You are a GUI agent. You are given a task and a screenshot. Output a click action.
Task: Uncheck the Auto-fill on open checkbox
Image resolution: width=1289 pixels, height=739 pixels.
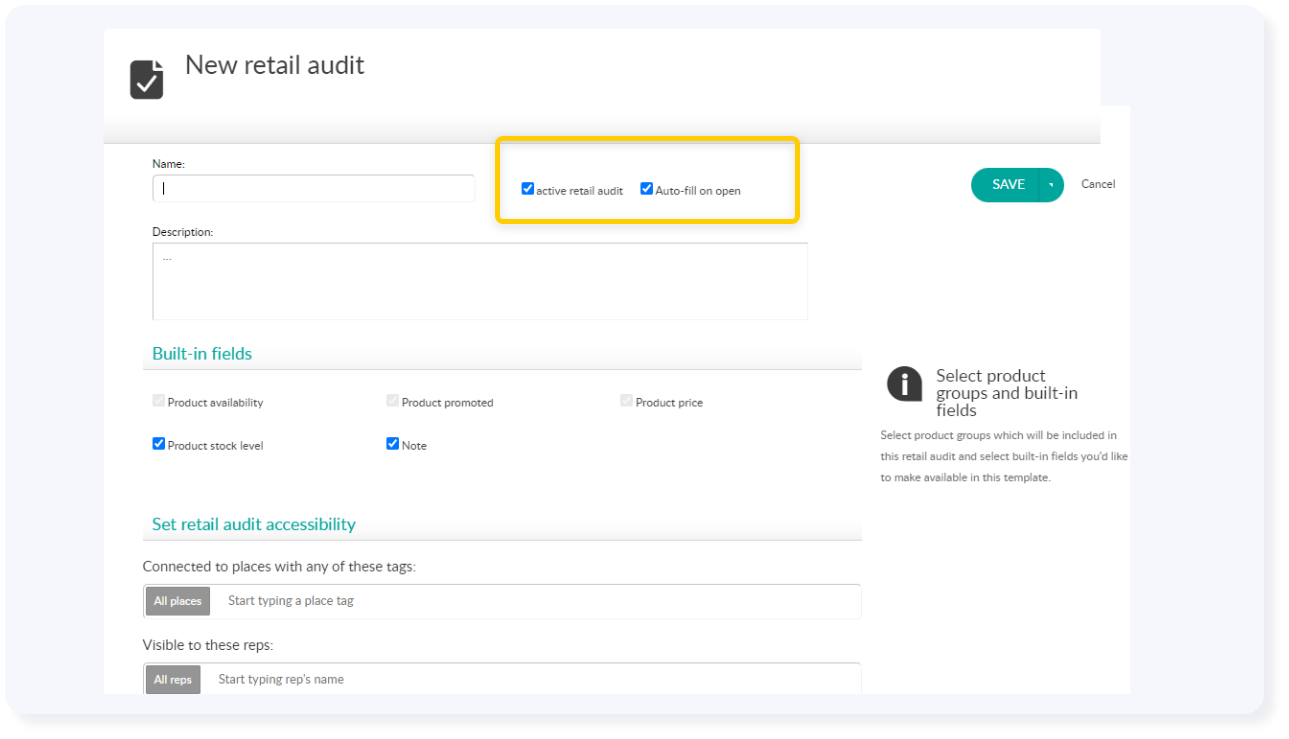coord(647,189)
